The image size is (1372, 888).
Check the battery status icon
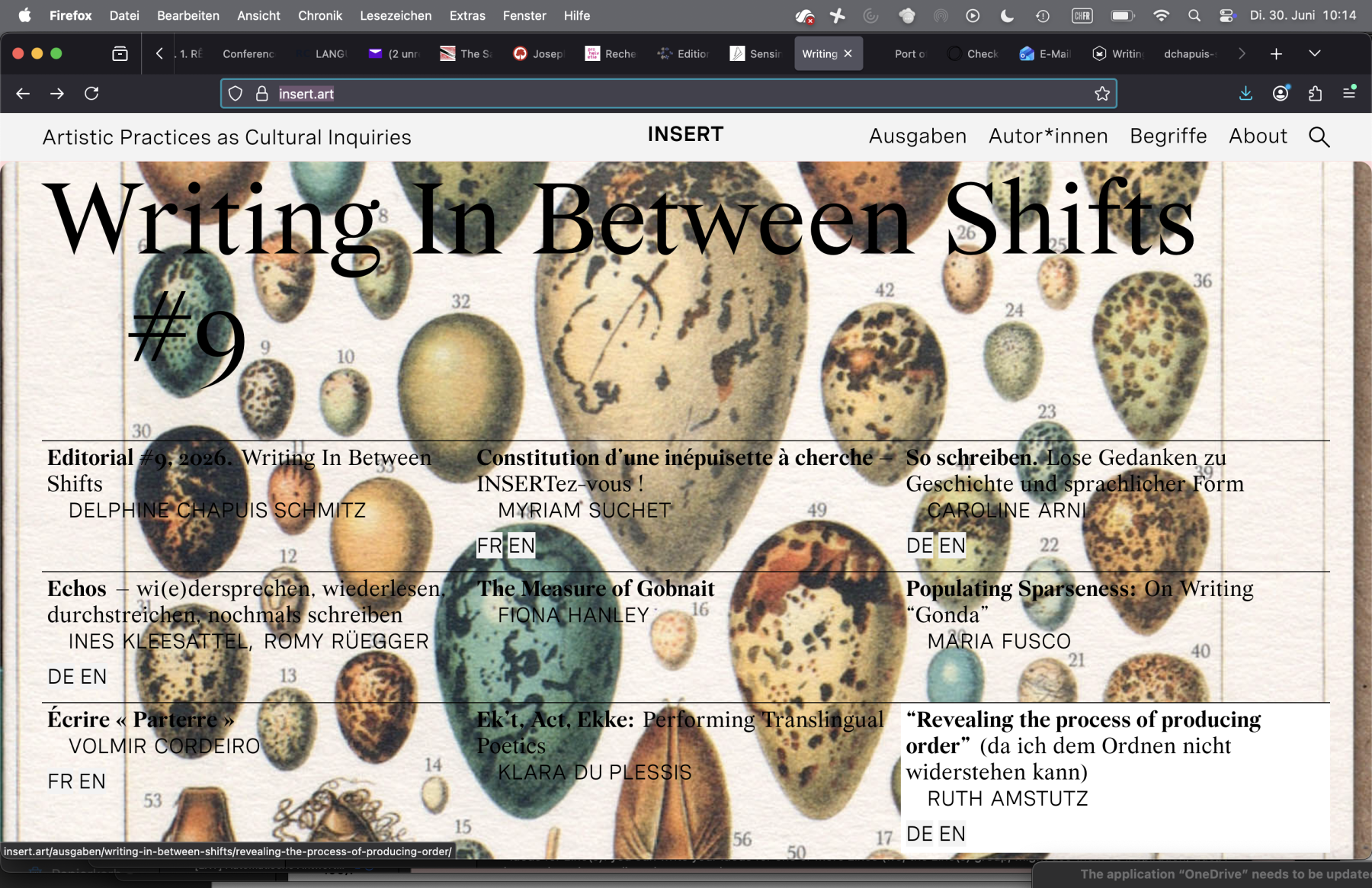[x=1122, y=15]
